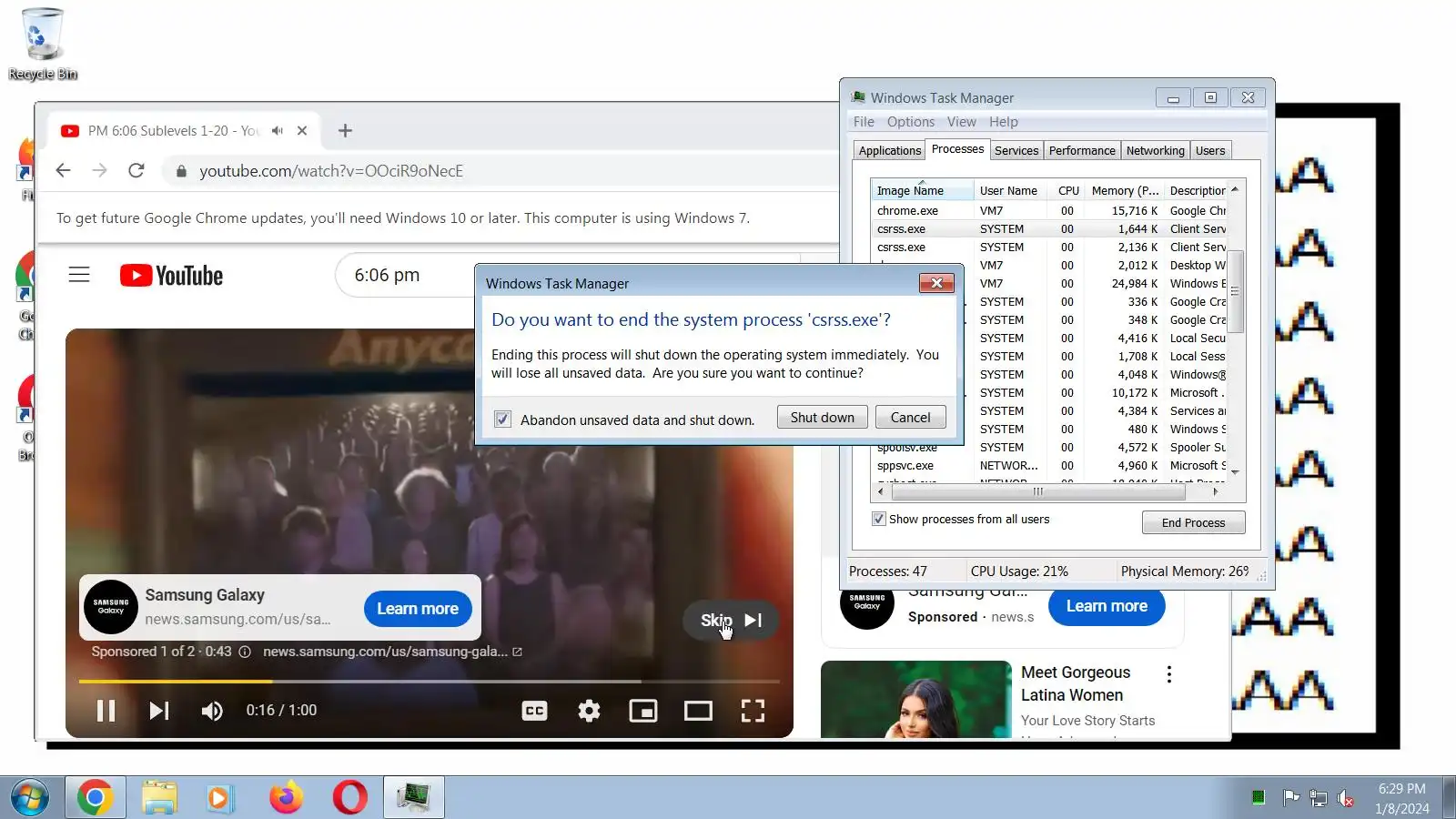Click the muted volume tray icon
The width and height of the screenshot is (1456, 819).
point(1346,798)
